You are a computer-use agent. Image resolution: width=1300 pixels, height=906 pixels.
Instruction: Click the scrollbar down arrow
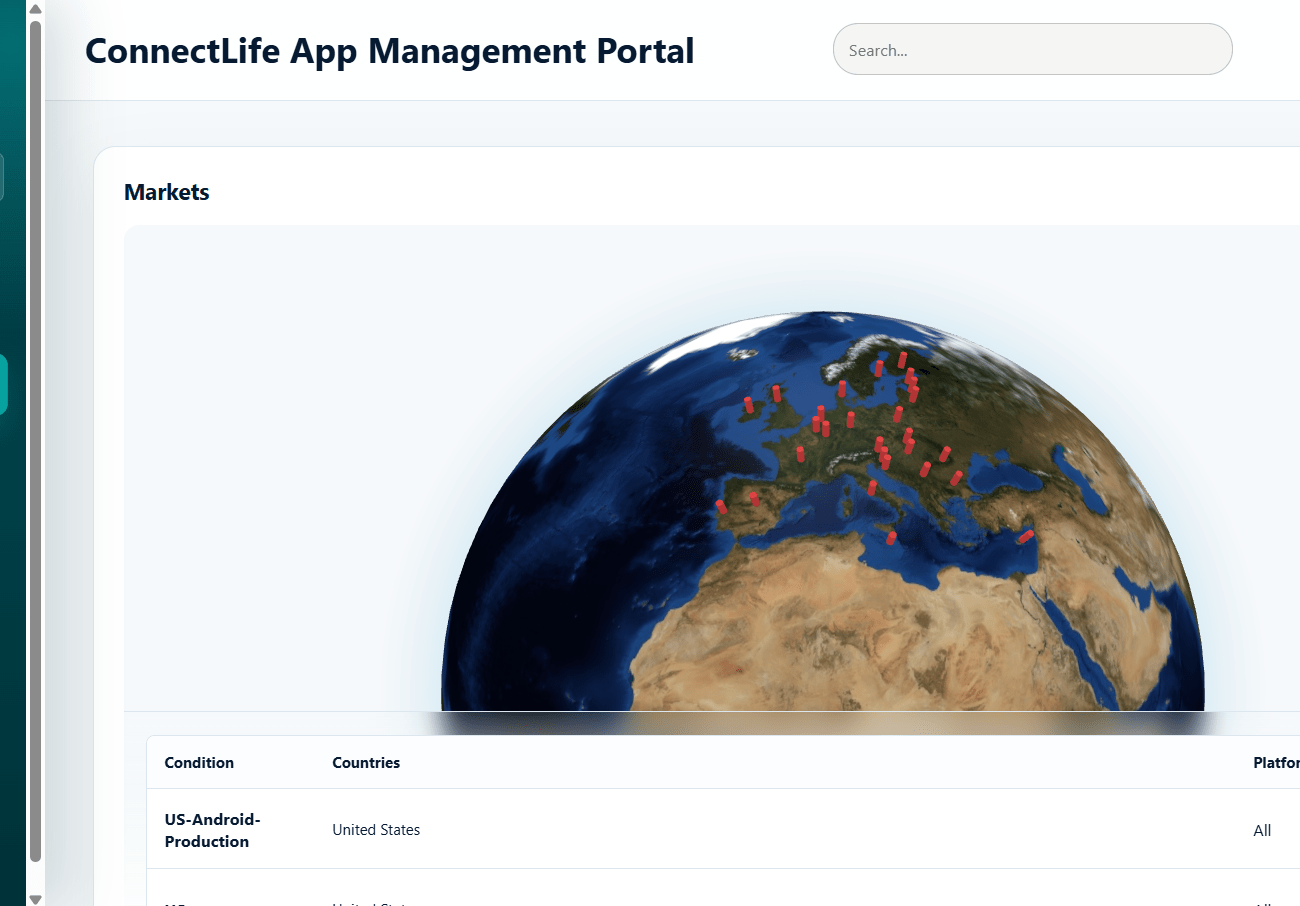tap(35, 898)
